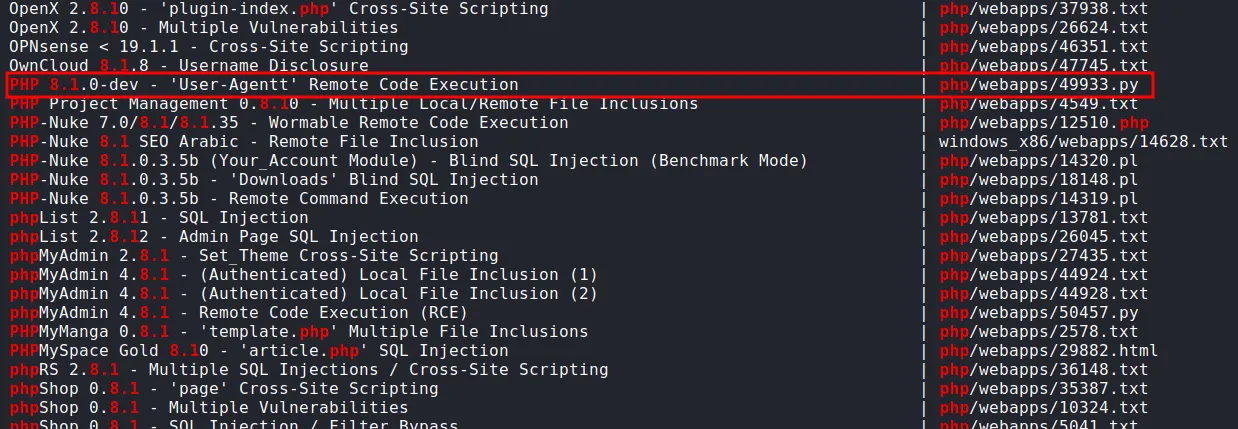Click the php/webapps/14320.pl path

tap(1039, 161)
